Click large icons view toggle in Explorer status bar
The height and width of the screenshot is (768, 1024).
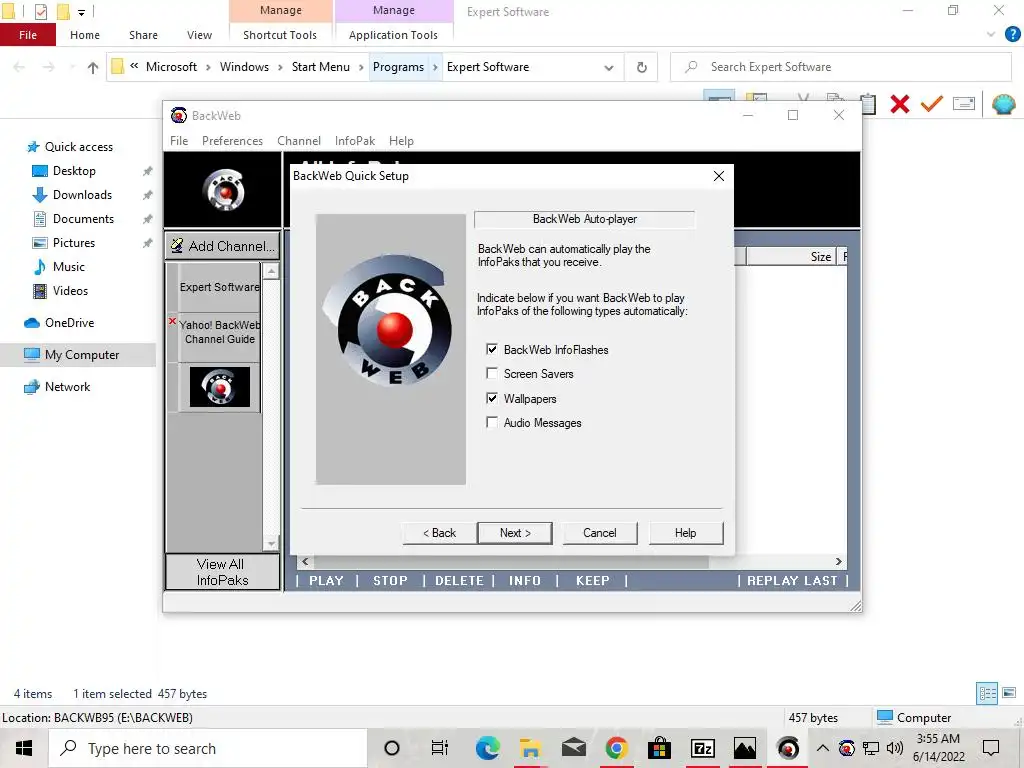pyautogui.click(x=1009, y=693)
